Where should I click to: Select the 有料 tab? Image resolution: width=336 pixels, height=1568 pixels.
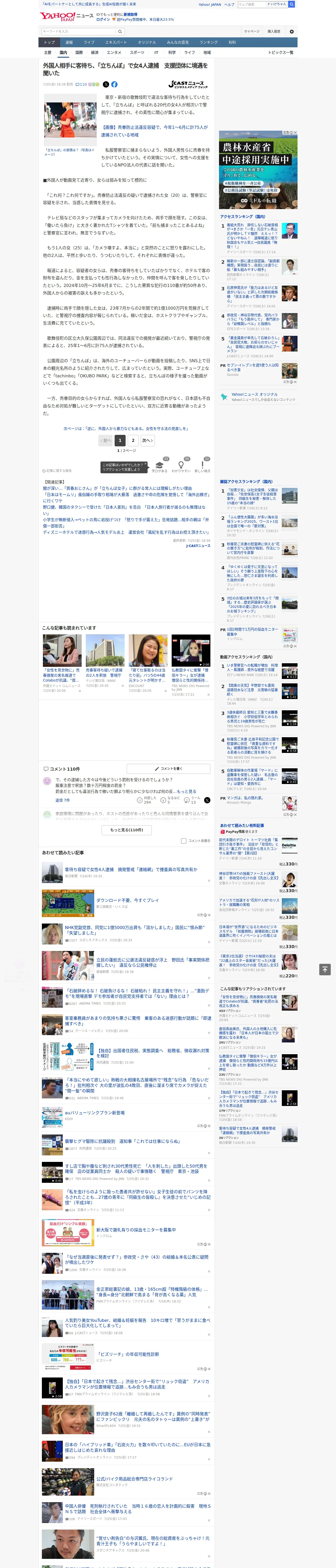(x=232, y=43)
